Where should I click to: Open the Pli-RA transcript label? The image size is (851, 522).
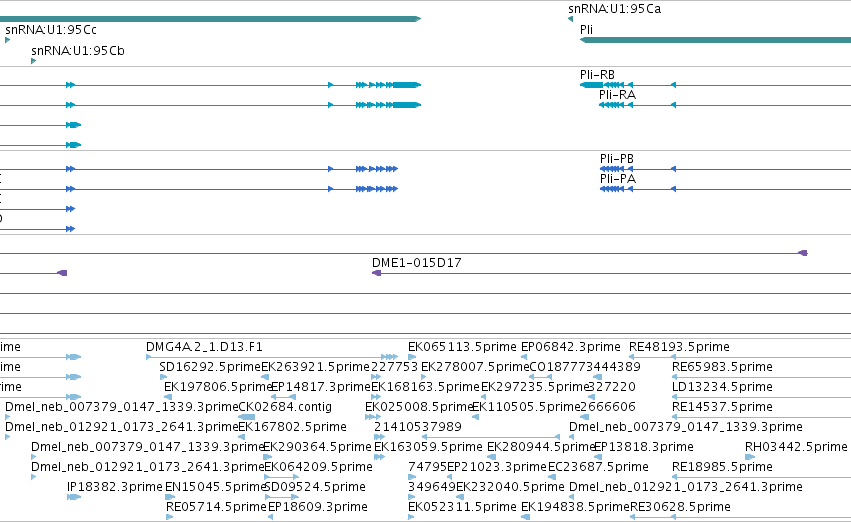tap(617, 95)
